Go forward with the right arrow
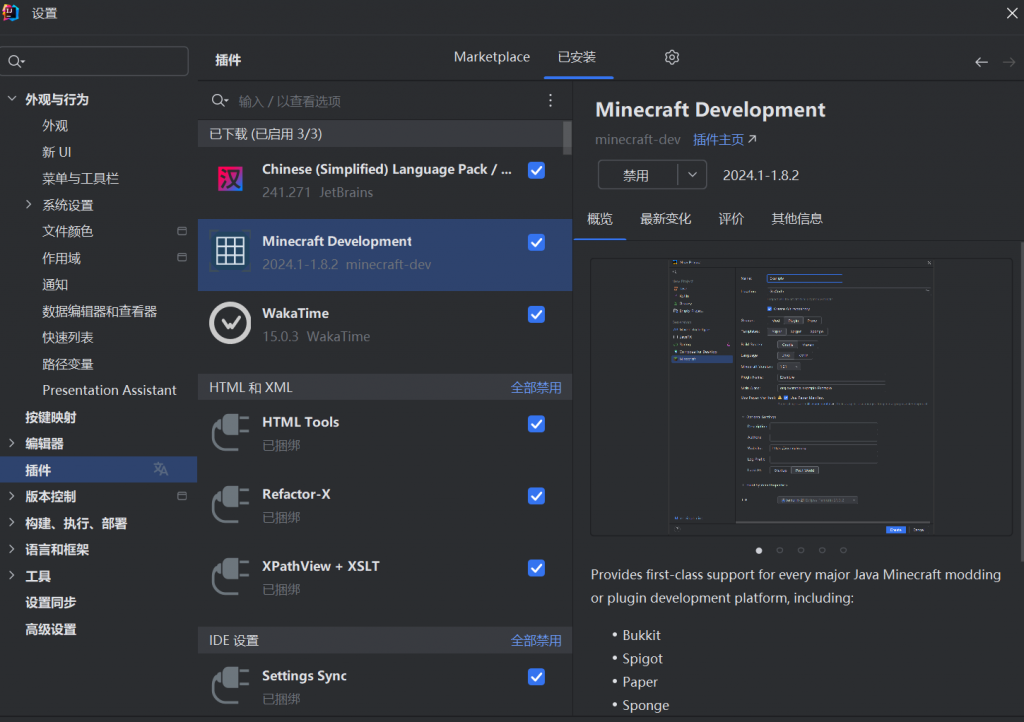Image resolution: width=1024 pixels, height=722 pixels. (1009, 62)
